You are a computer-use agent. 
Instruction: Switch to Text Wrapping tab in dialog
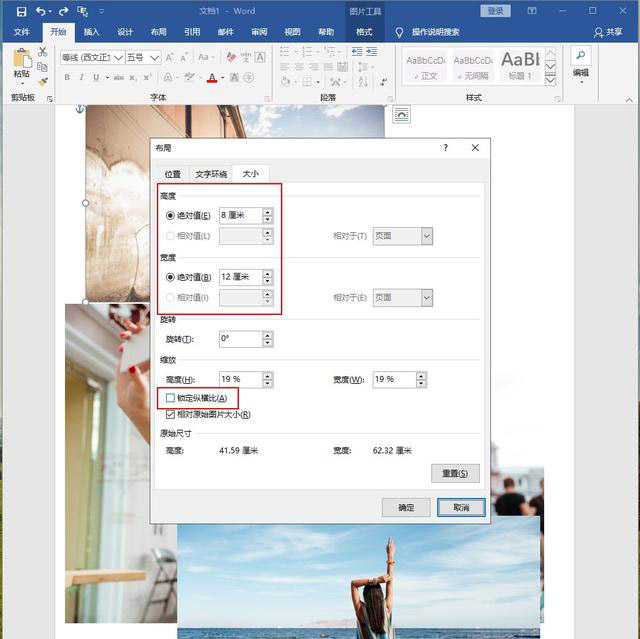tap(211, 174)
